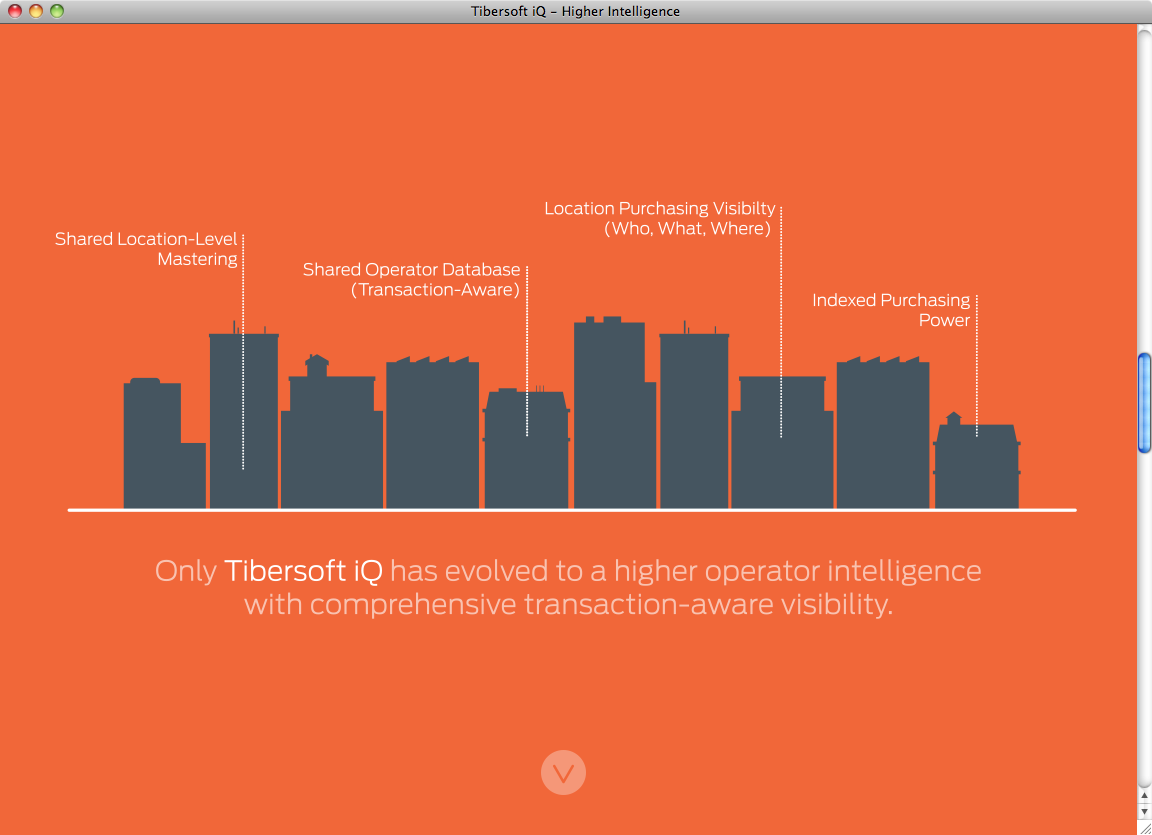Click the small house under Indexed Purchasing Power line
Viewport: 1152px width, 835px height.
(x=976, y=467)
